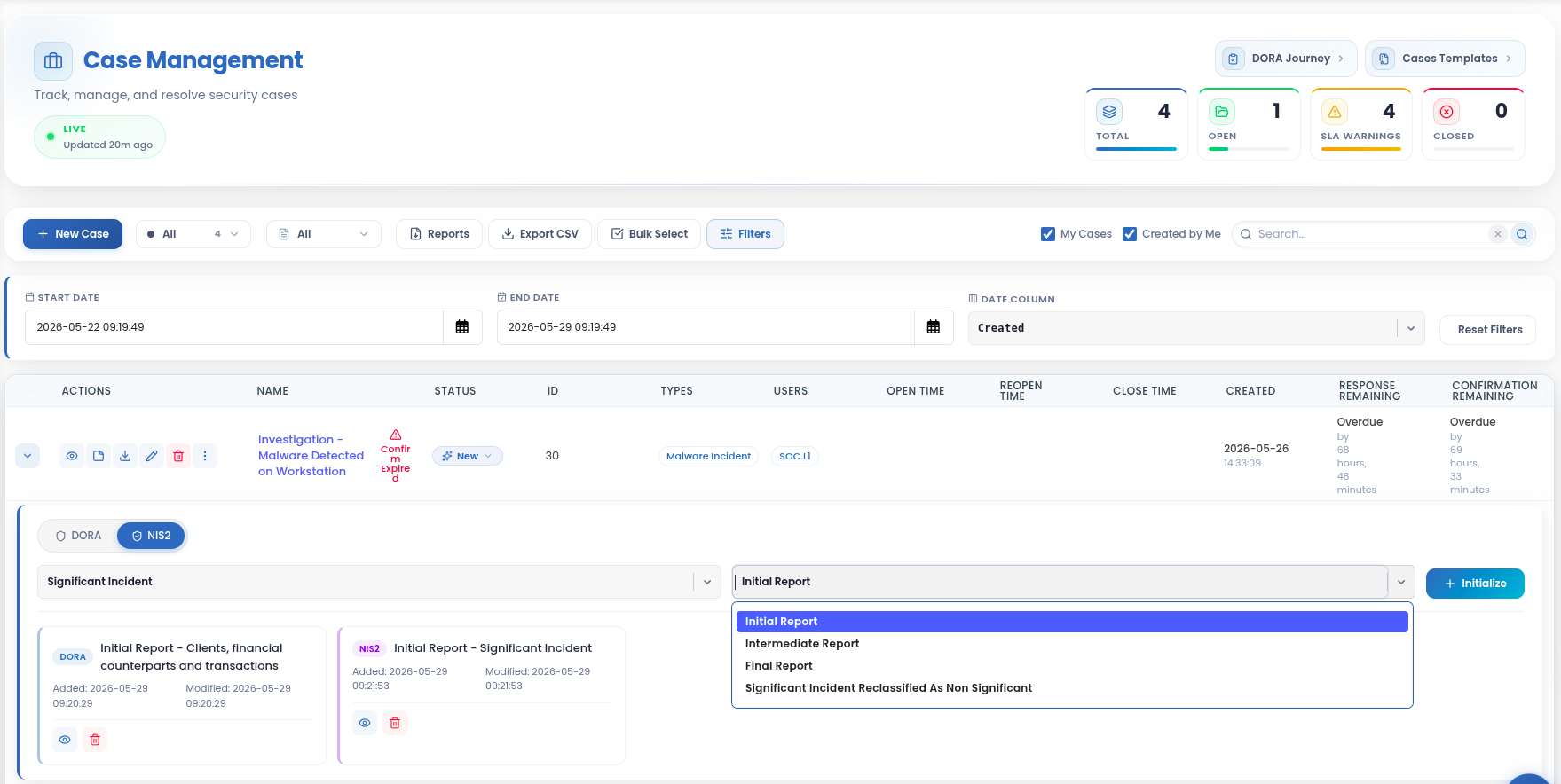This screenshot has height=784, width=1561.
Task: Open the Significant Incident dropdown
Action: [x=379, y=582]
